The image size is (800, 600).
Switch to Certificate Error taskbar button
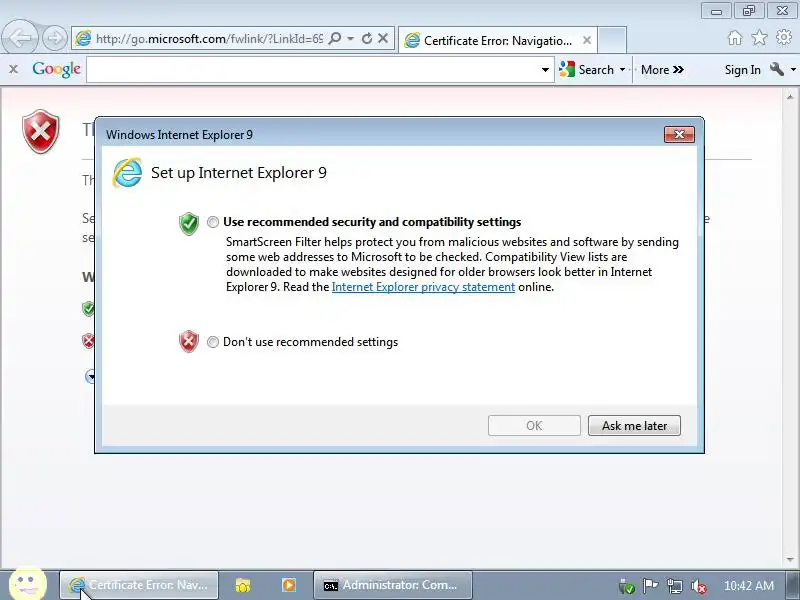click(139, 585)
